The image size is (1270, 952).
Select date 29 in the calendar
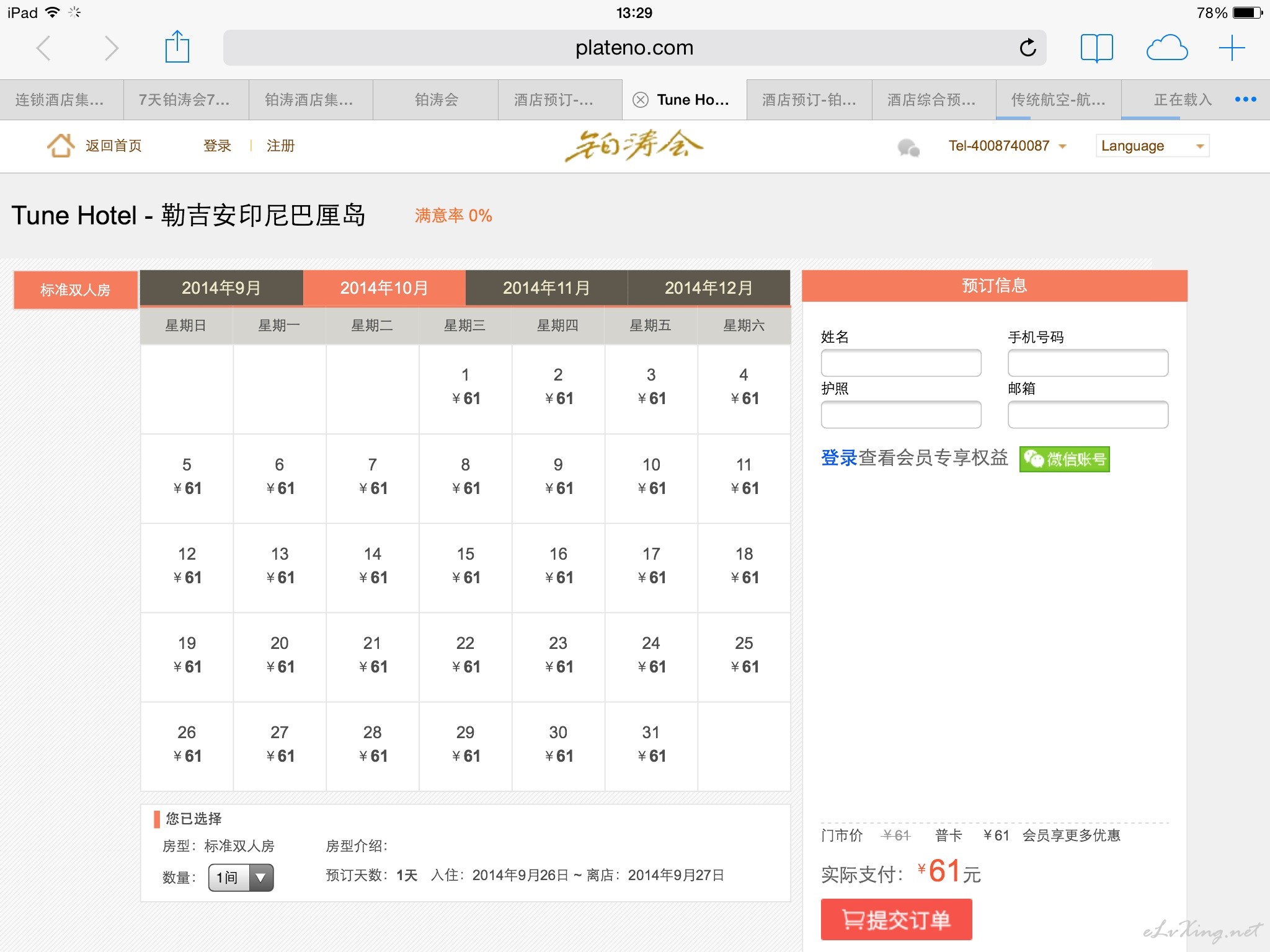[x=466, y=745]
